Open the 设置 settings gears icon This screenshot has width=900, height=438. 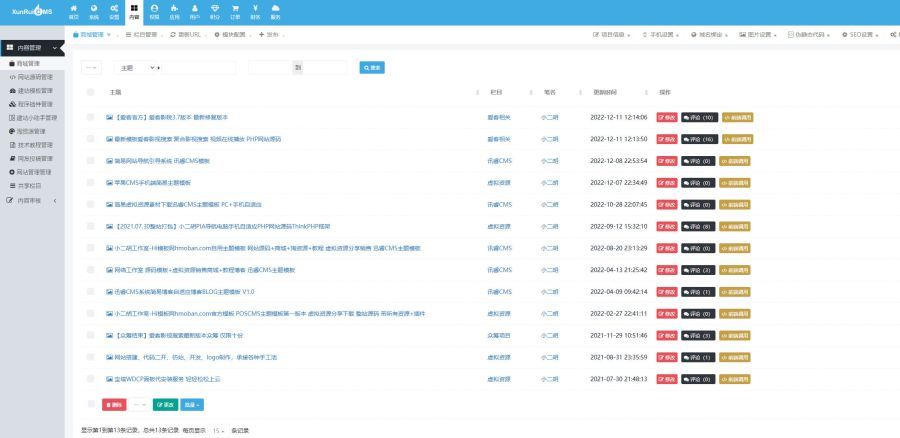click(114, 11)
